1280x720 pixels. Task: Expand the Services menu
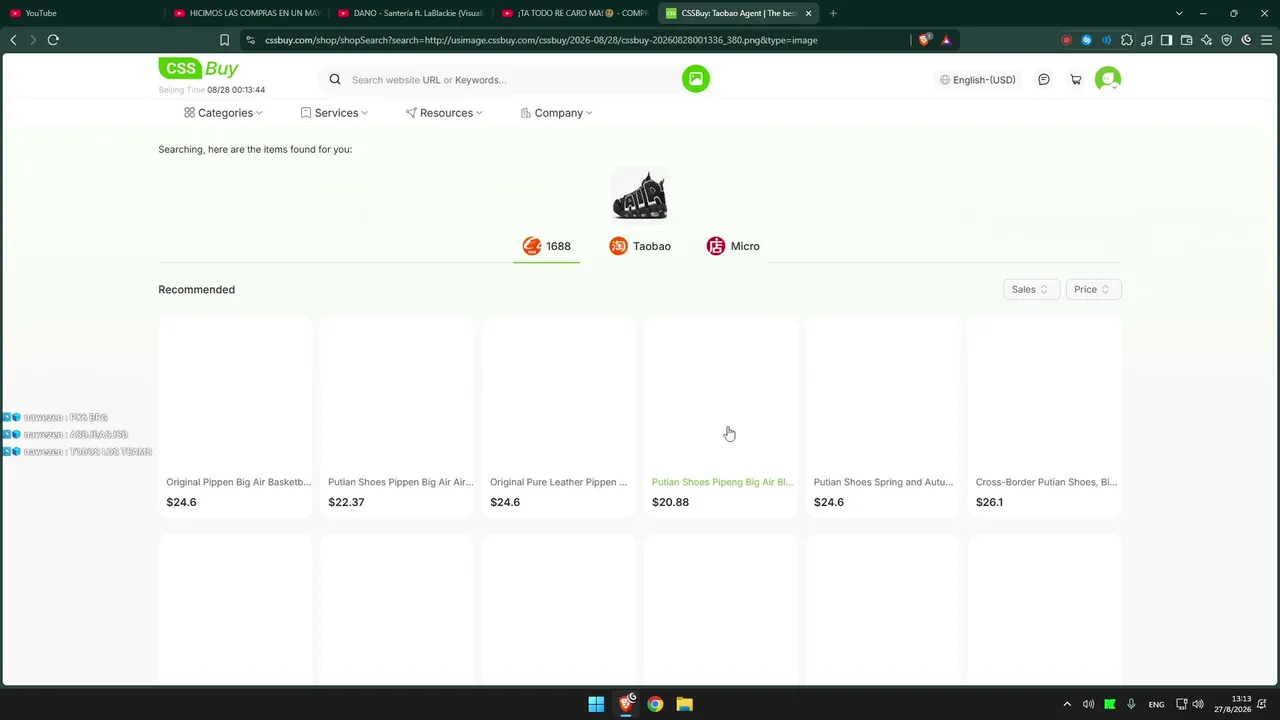pyautogui.click(x=334, y=113)
